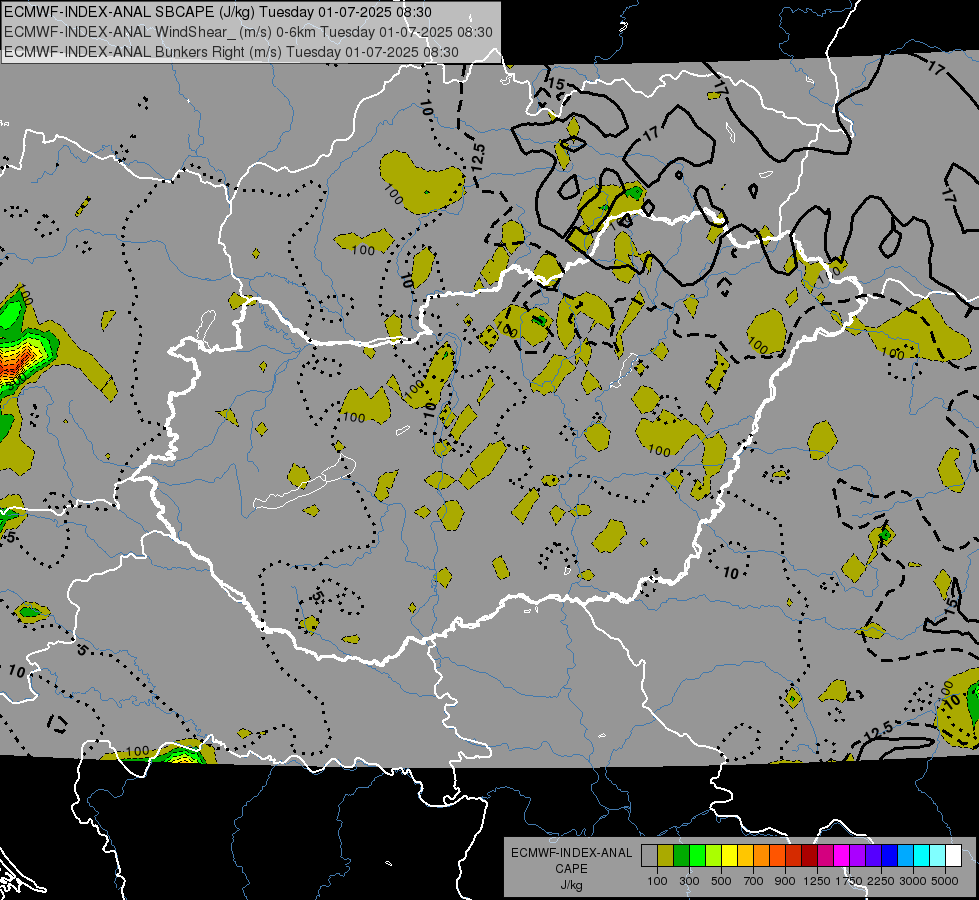Select the pure yellow legend swatch

coord(729,856)
